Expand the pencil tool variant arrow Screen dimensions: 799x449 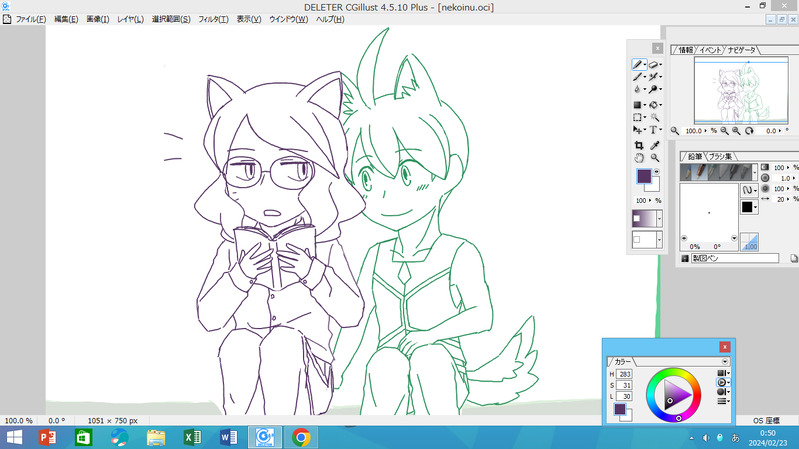[x=645, y=65]
